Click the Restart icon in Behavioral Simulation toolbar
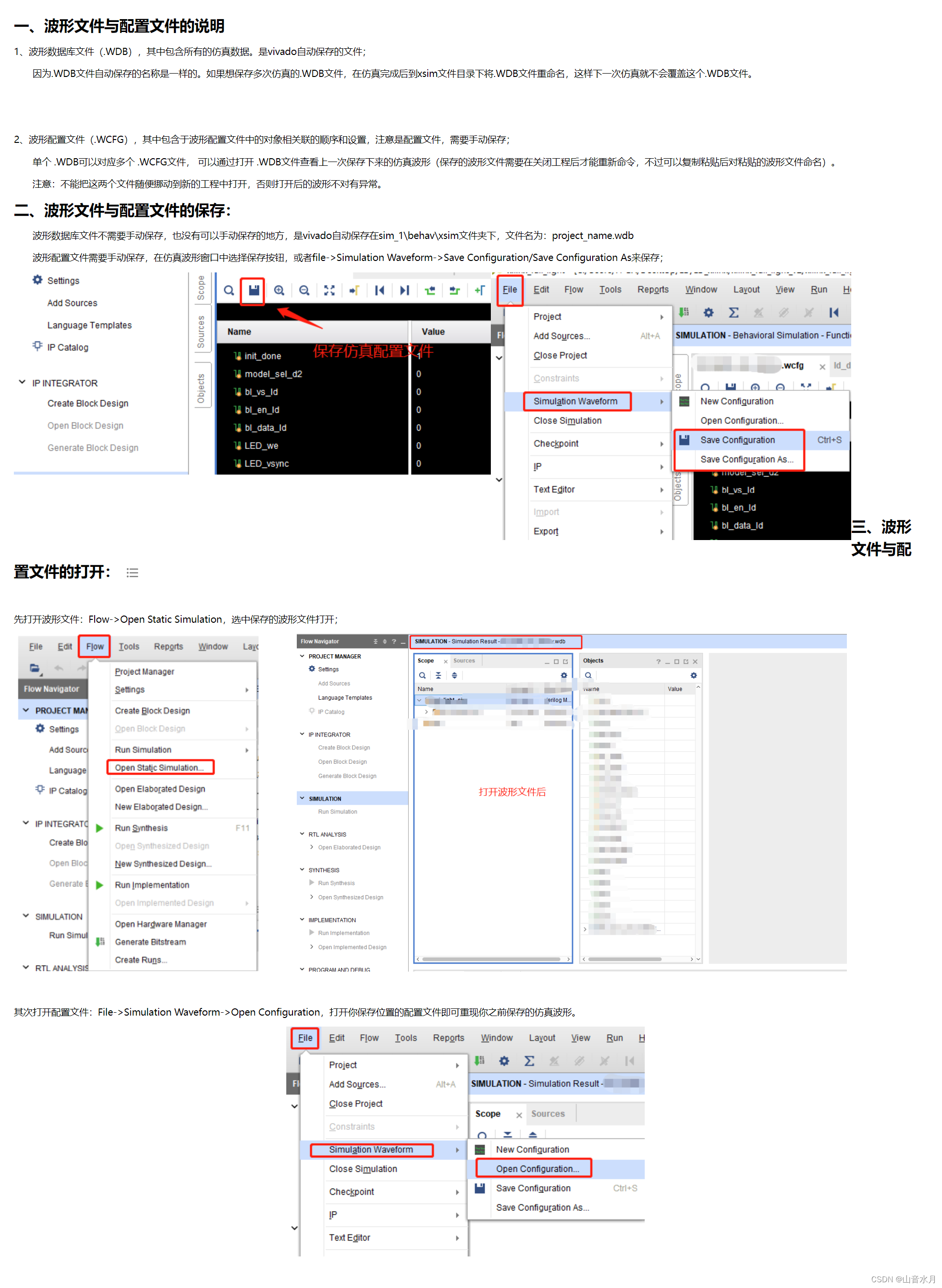 [834, 313]
